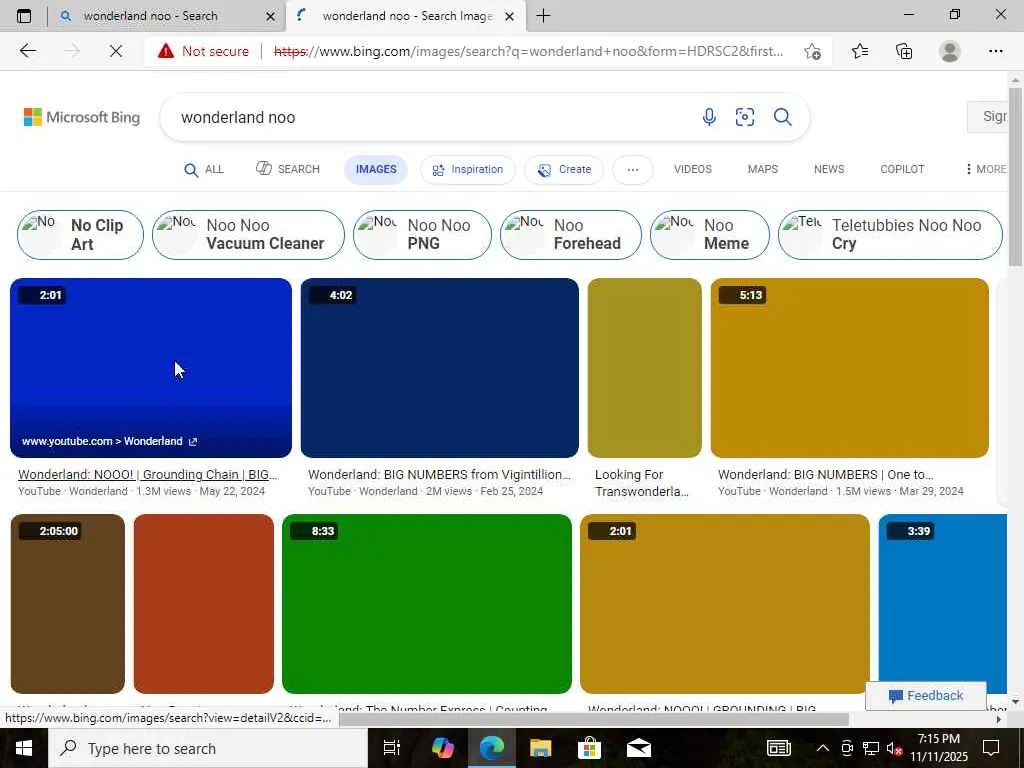The image size is (1024, 768).
Task: Open 'Wonderland: BIG NUMBERS | One to...' link
Action: click(826, 475)
